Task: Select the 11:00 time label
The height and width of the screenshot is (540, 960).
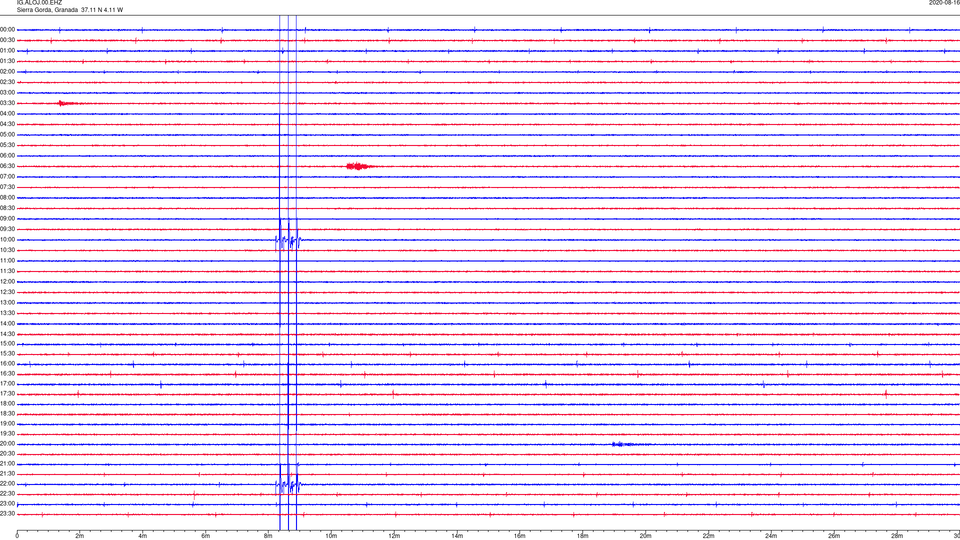Action: 7,261
